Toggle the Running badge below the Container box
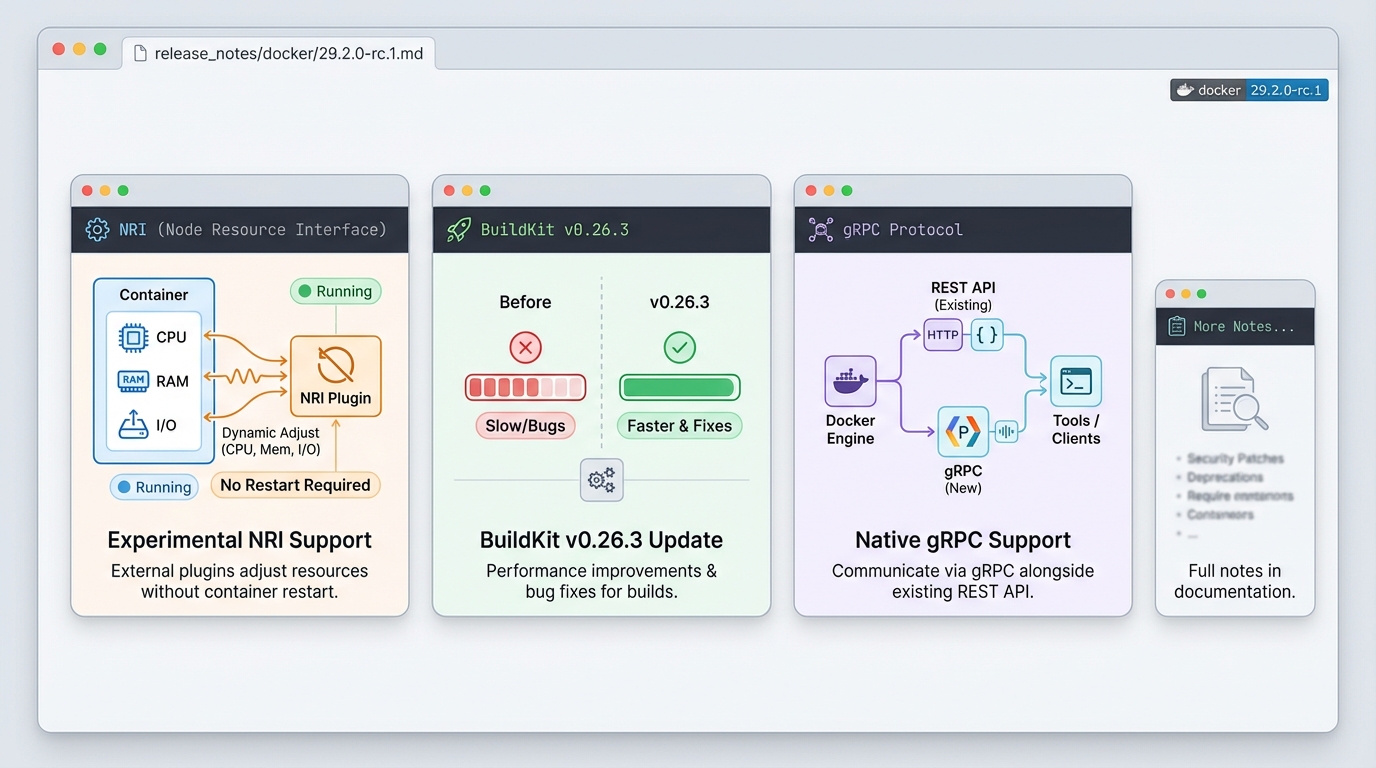This screenshot has width=1376, height=768. coord(154,487)
